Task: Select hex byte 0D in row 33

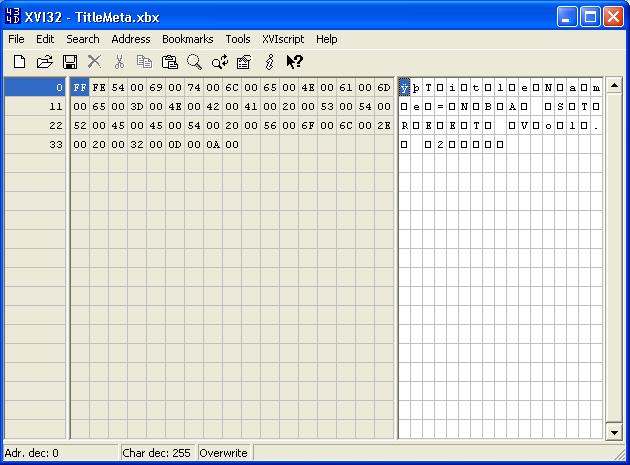Action: pos(175,144)
